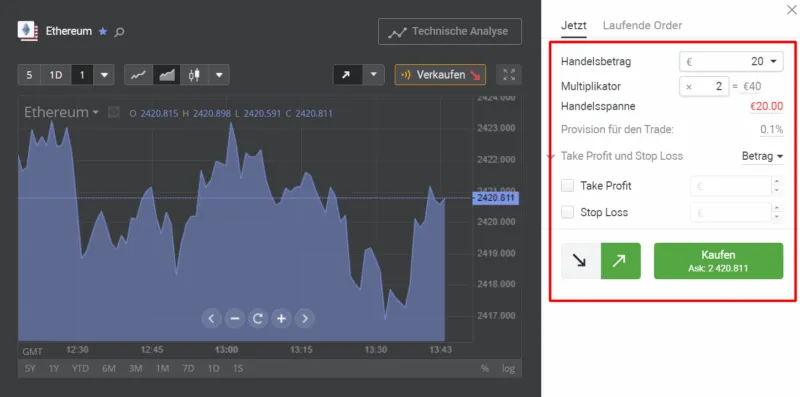The image size is (800, 397).
Task: Select the 1M time range
Action: [162, 368]
